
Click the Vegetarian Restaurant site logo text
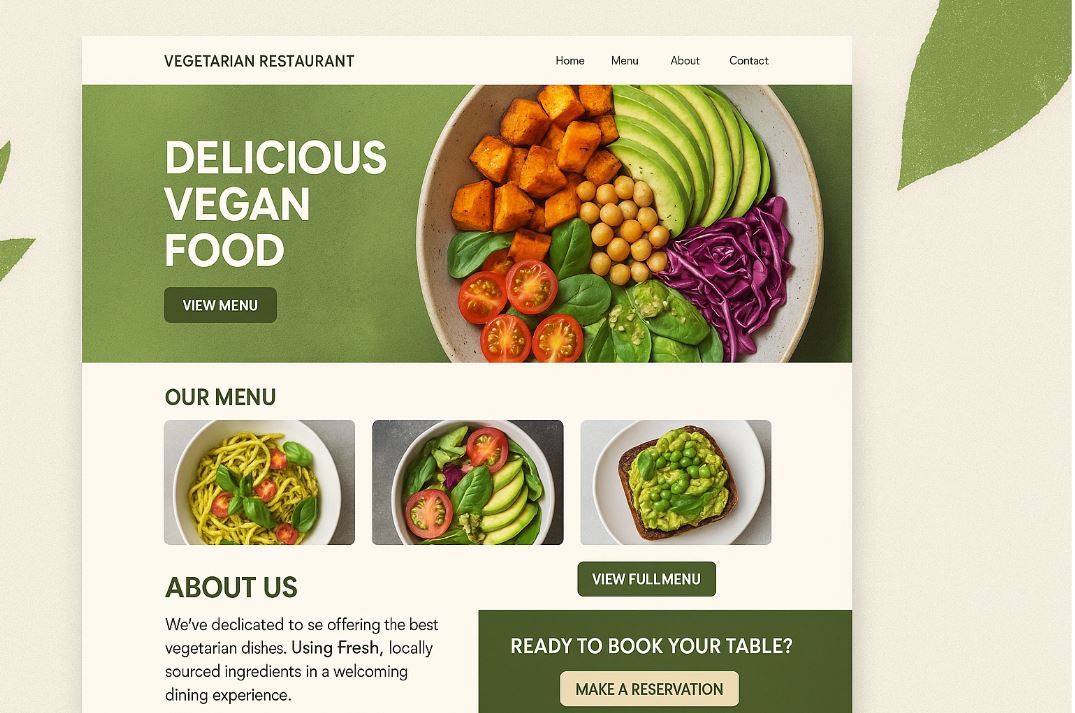coord(259,61)
